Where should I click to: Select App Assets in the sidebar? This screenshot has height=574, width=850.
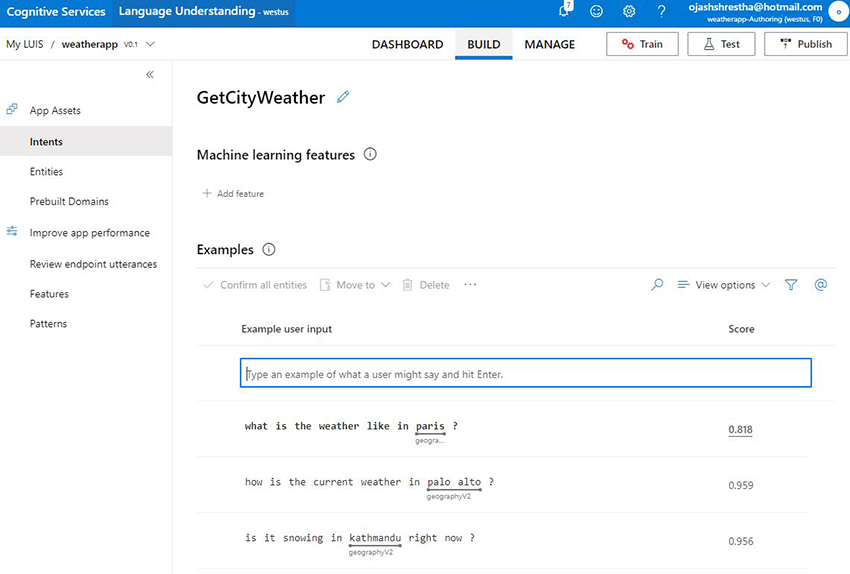pos(55,111)
